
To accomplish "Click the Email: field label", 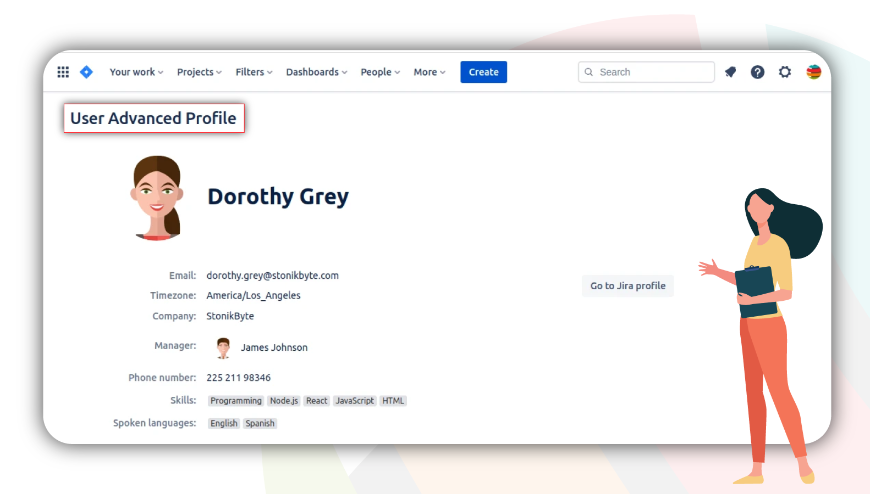I will (183, 275).
